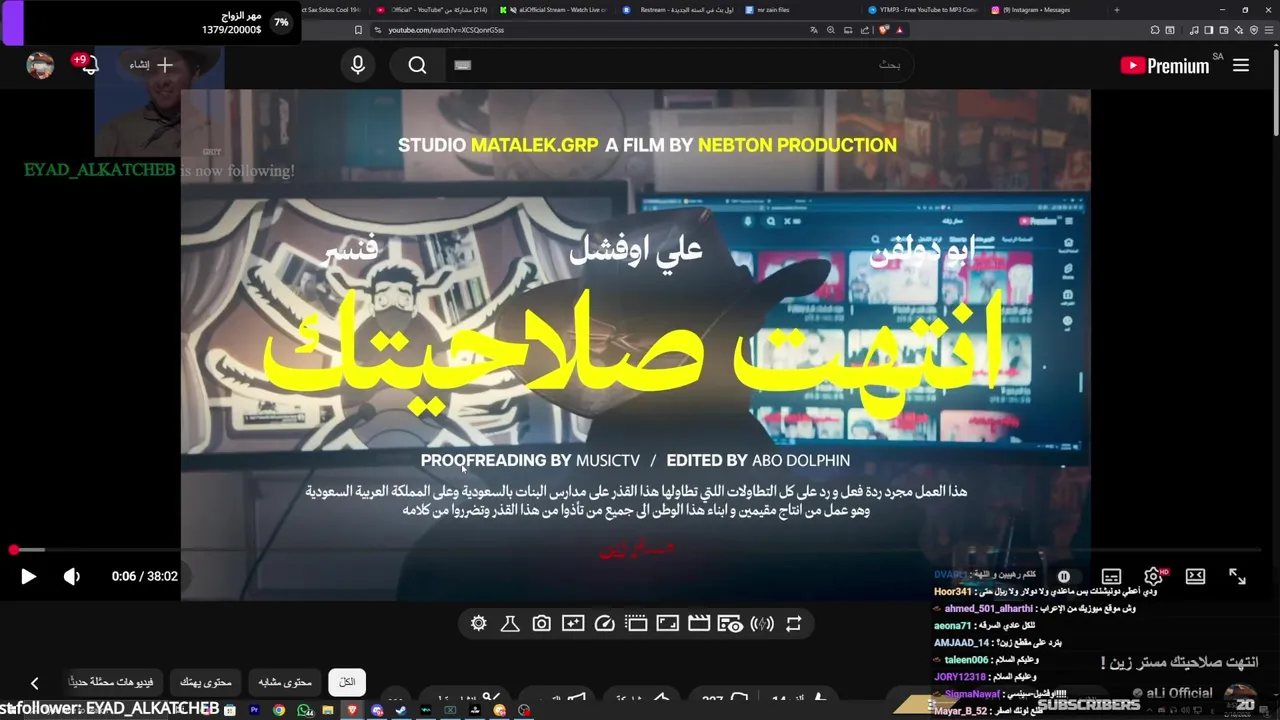Viewport: 1280px width, 720px height.
Task: Open WhatsApp from the taskbar
Action: (304, 710)
